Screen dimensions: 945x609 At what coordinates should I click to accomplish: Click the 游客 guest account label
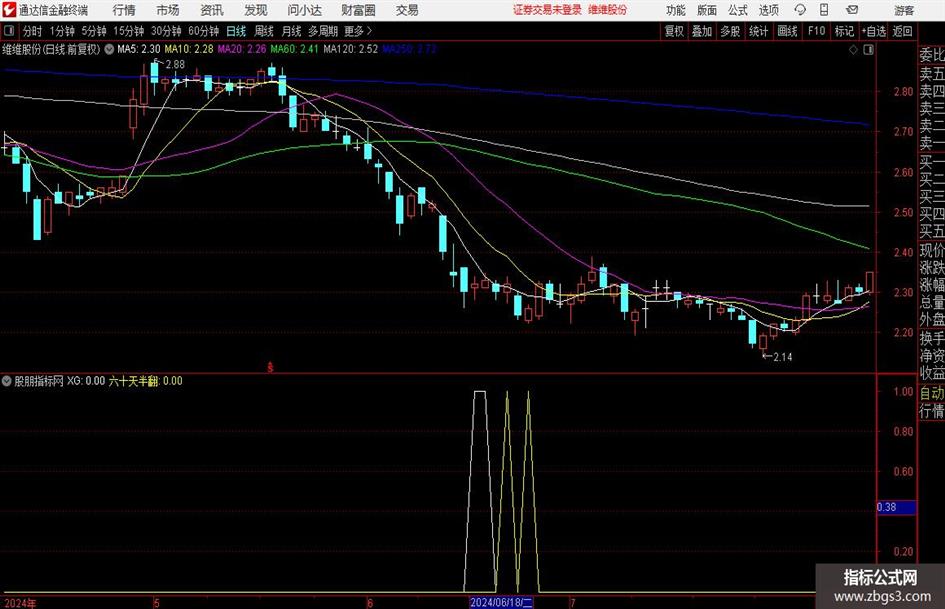point(904,10)
